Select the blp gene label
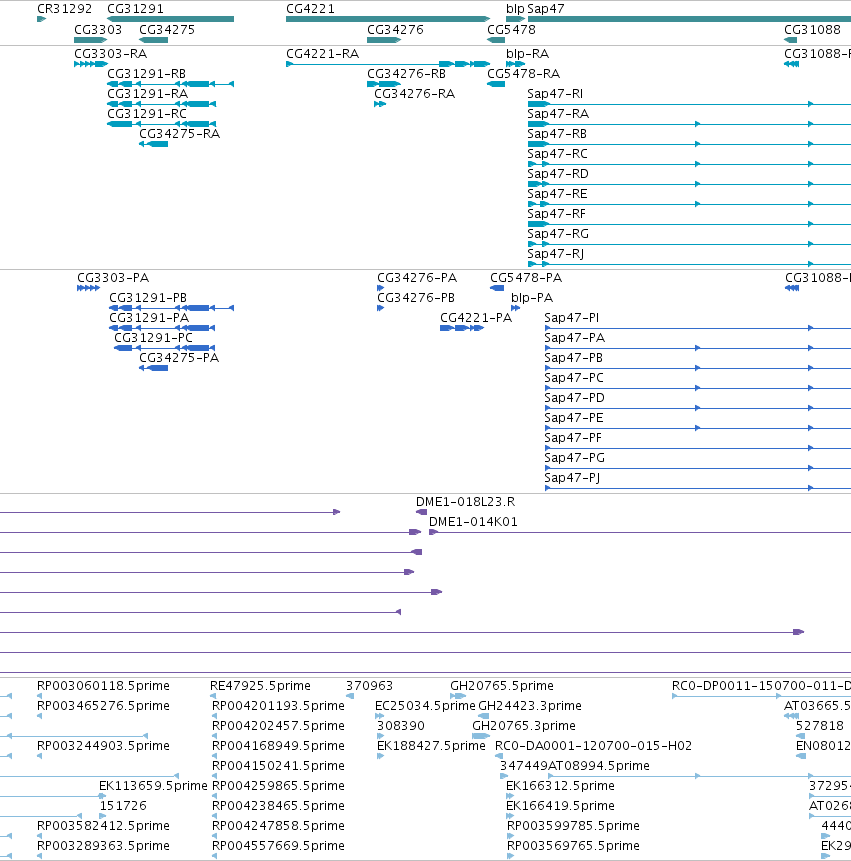This screenshot has height=861, width=851. click(515, 9)
